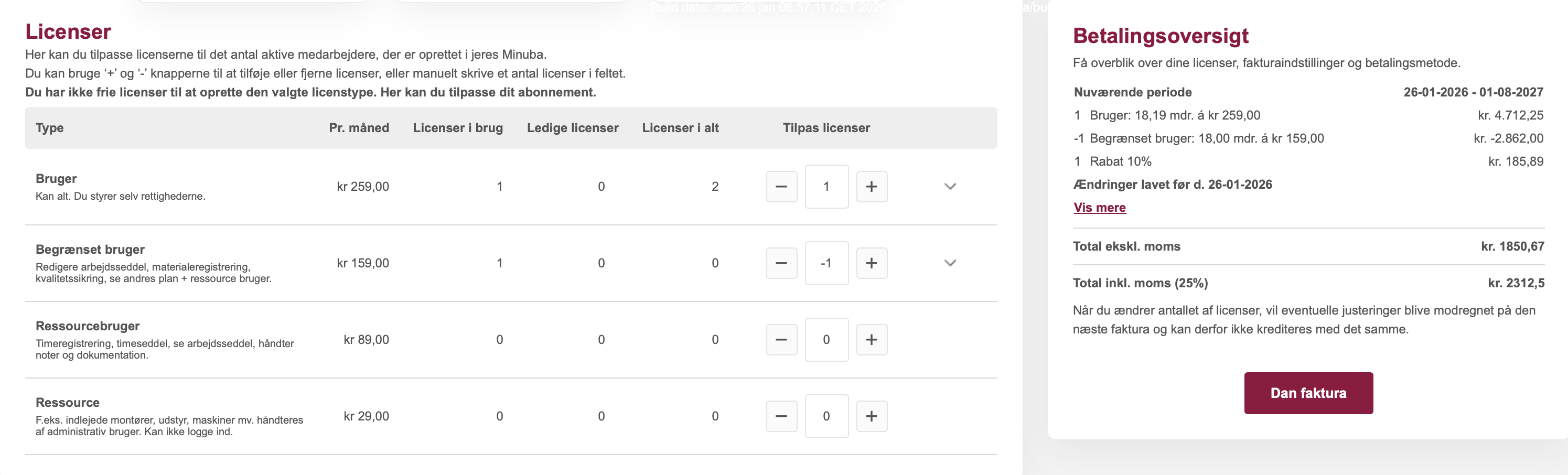Decrease Begrænset bruger license count

[781, 263]
